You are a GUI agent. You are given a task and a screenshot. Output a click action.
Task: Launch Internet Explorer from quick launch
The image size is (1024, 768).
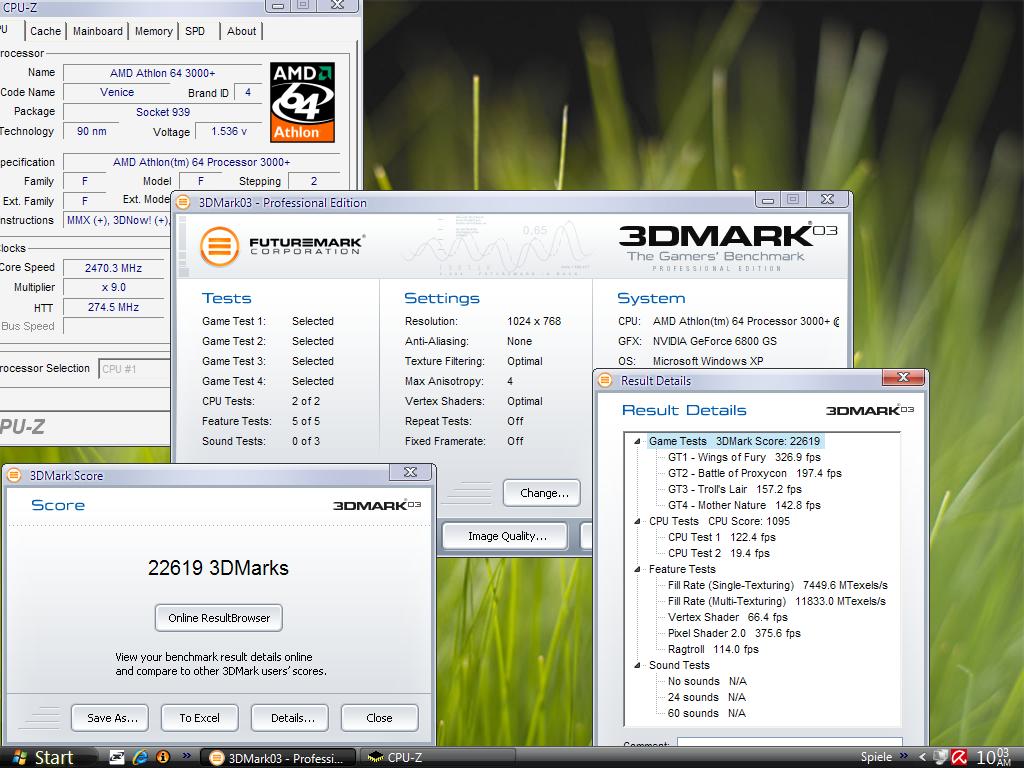coord(140,758)
